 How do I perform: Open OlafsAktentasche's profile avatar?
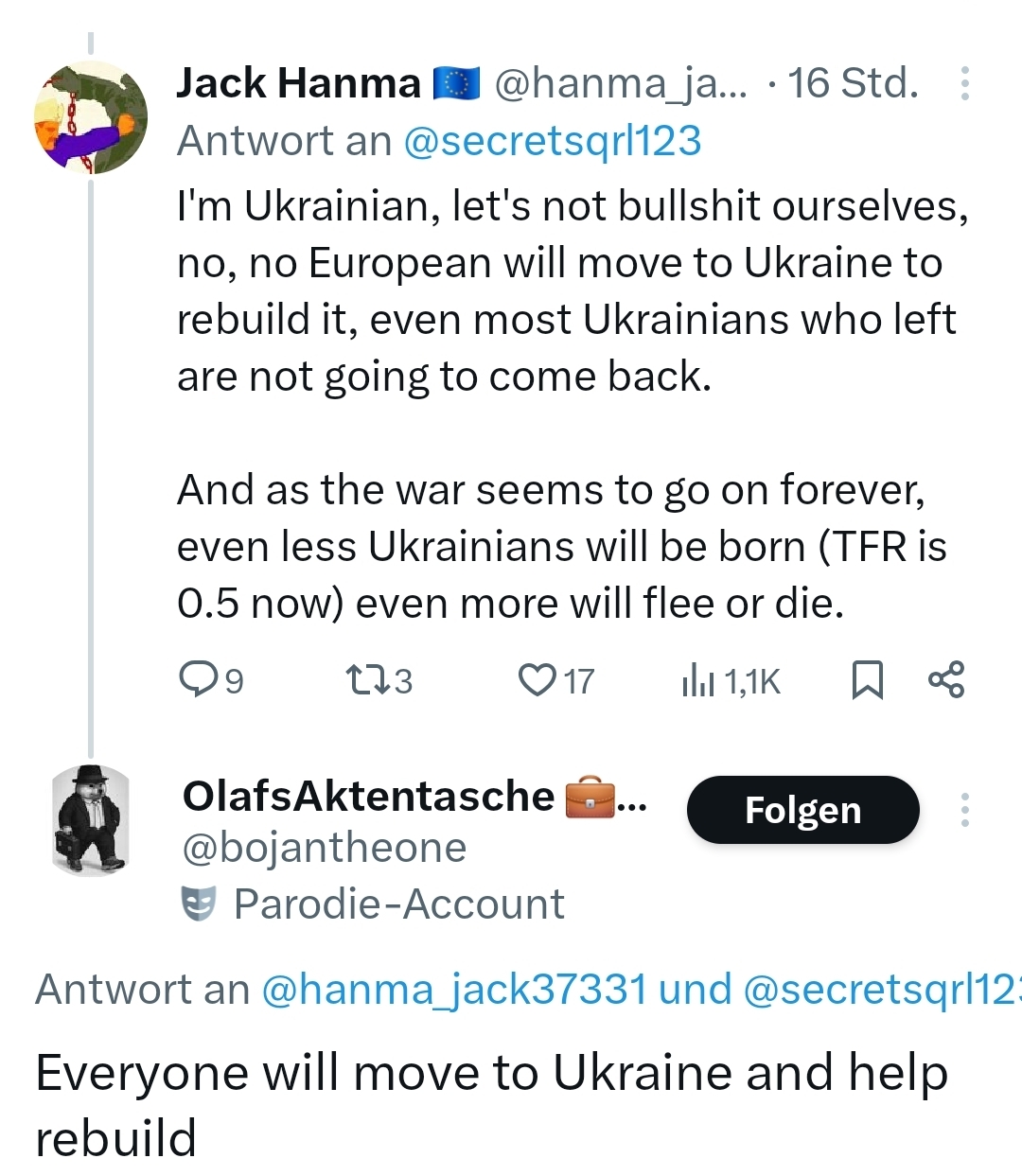[x=91, y=819]
